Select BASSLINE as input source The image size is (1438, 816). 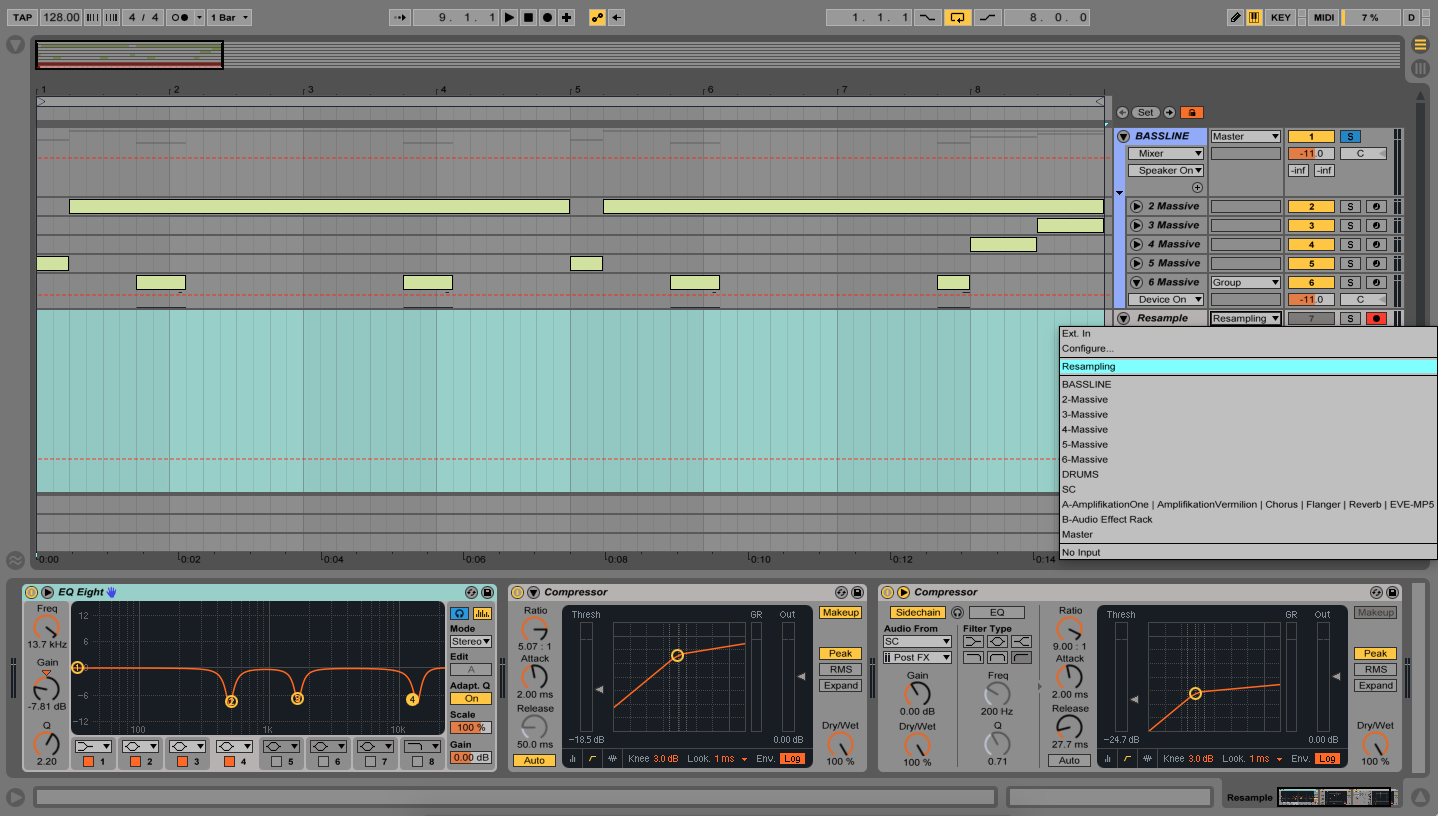click(1248, 384)
